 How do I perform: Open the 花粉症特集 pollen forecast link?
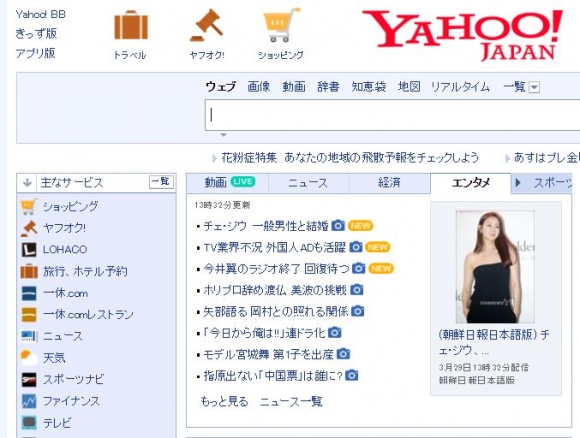click(x=350, y=158)
